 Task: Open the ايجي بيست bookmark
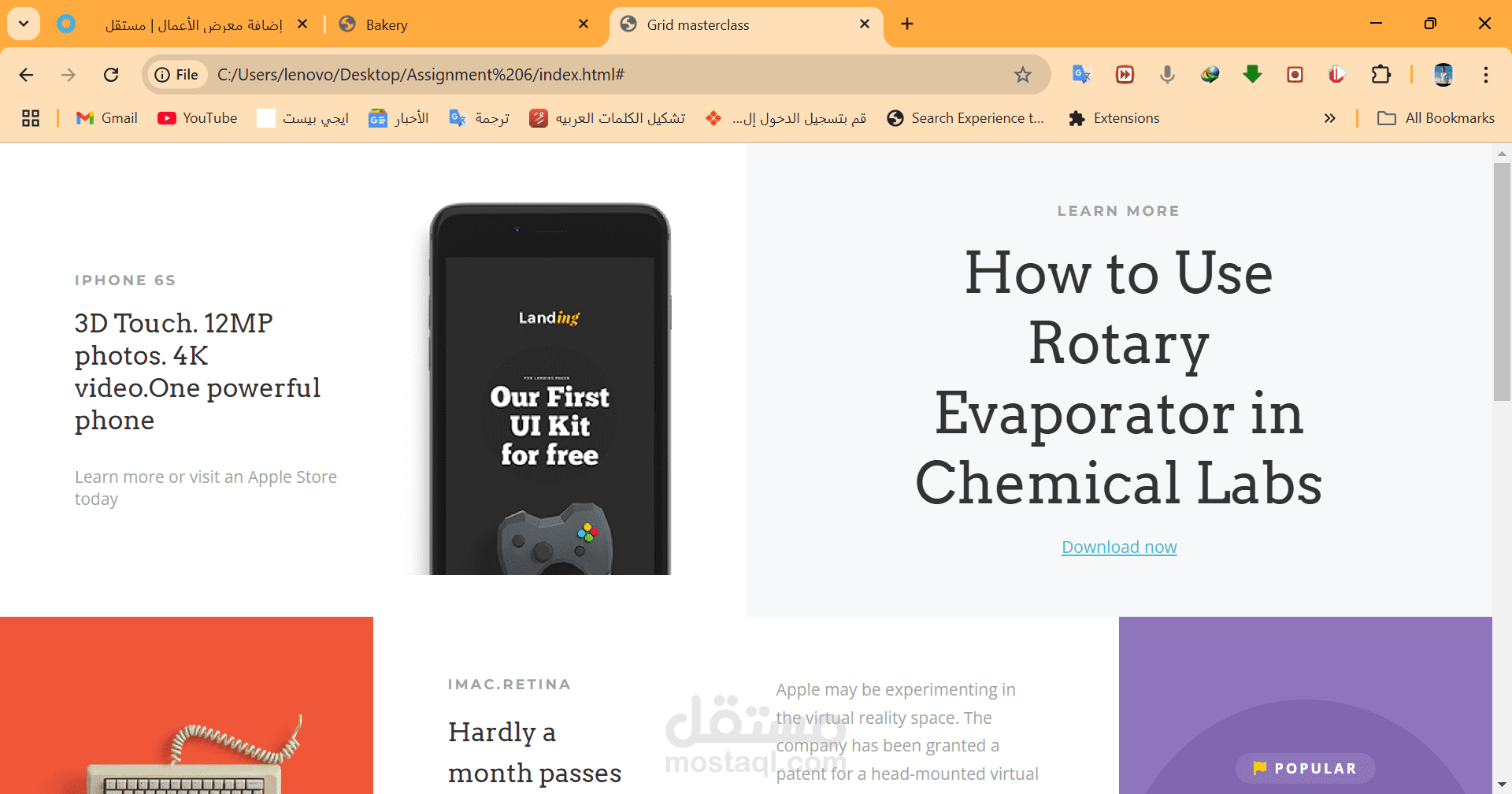(303, 118)
